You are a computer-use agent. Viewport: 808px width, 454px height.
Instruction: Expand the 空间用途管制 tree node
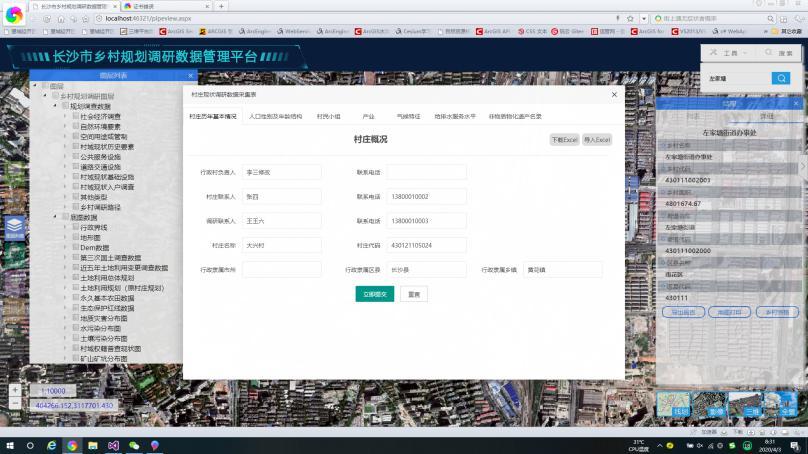click(x=65, y=137)
